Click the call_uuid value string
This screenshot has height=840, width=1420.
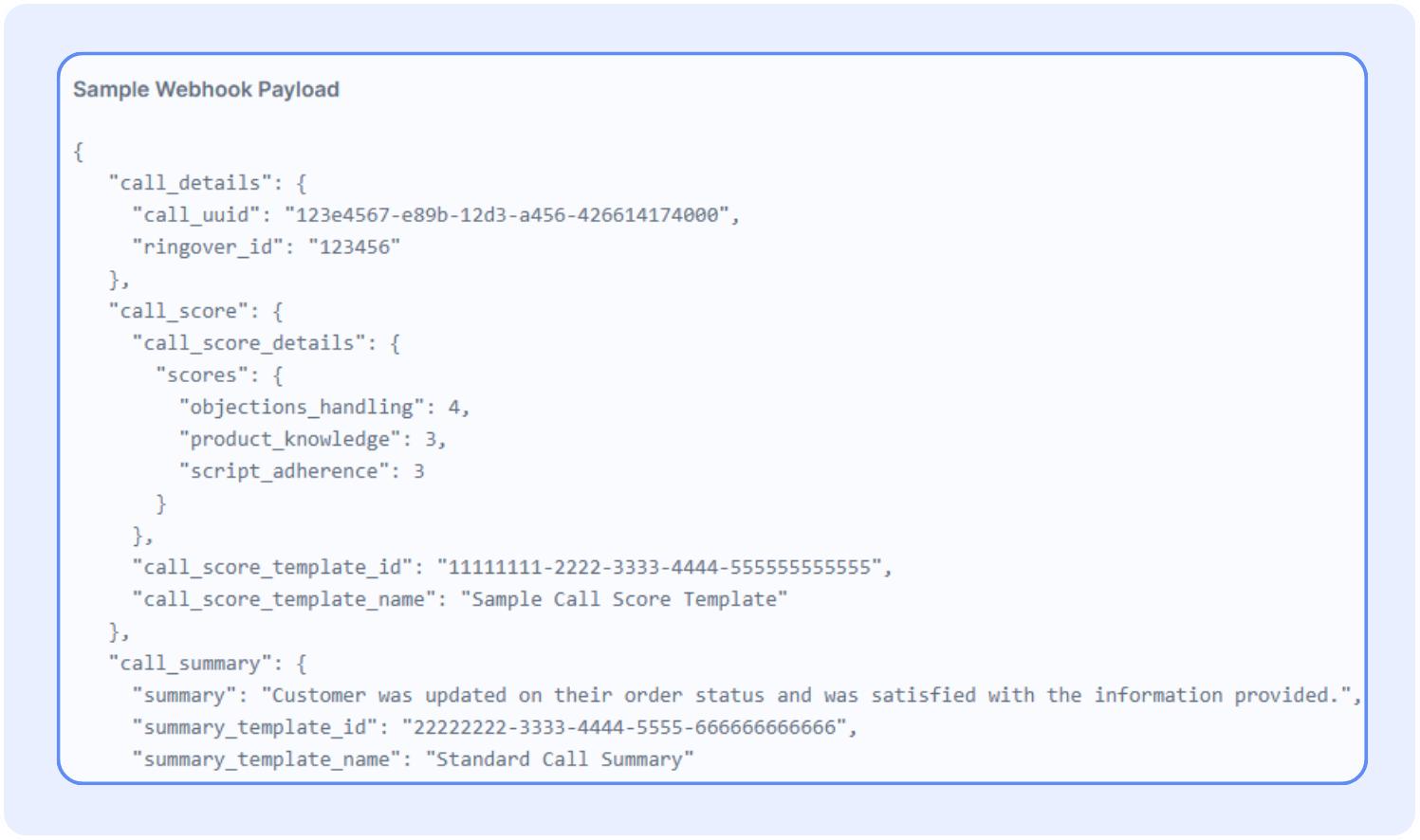pyautogui.click(x=507, y=215)
